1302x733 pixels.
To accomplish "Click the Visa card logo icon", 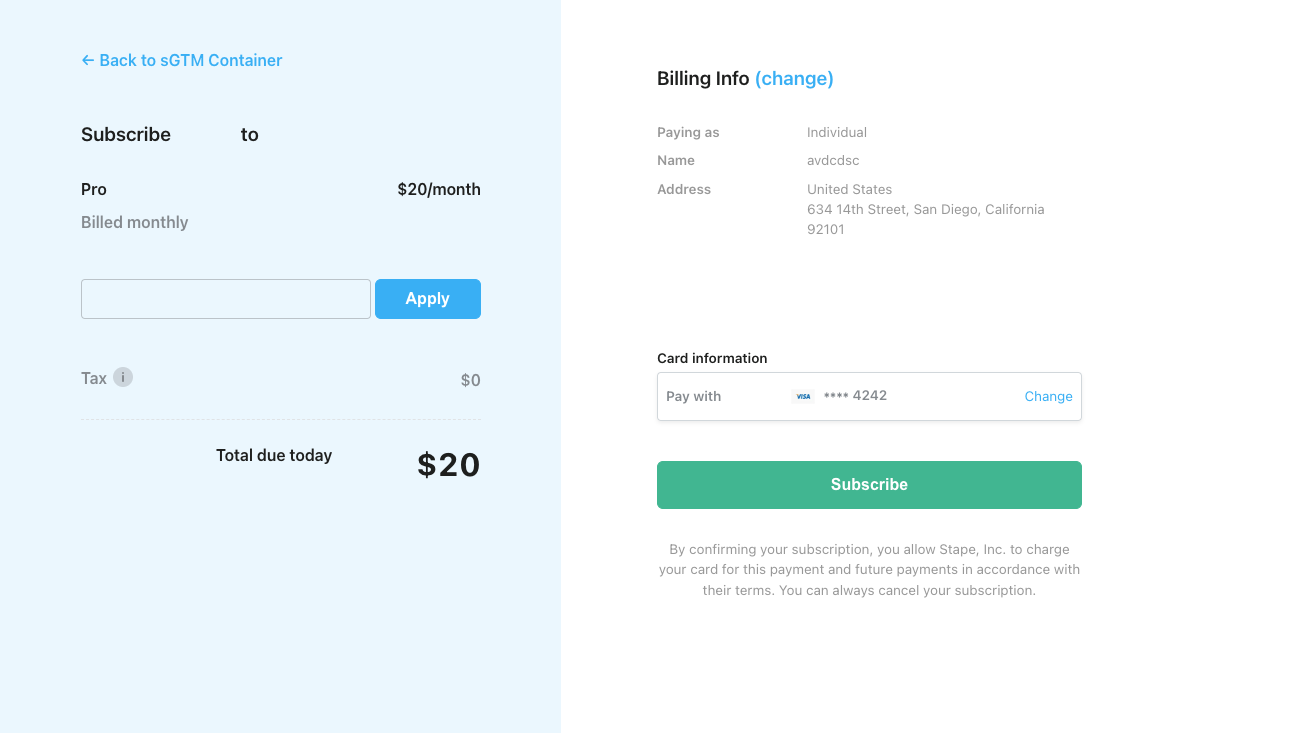I will pos(803,396).
